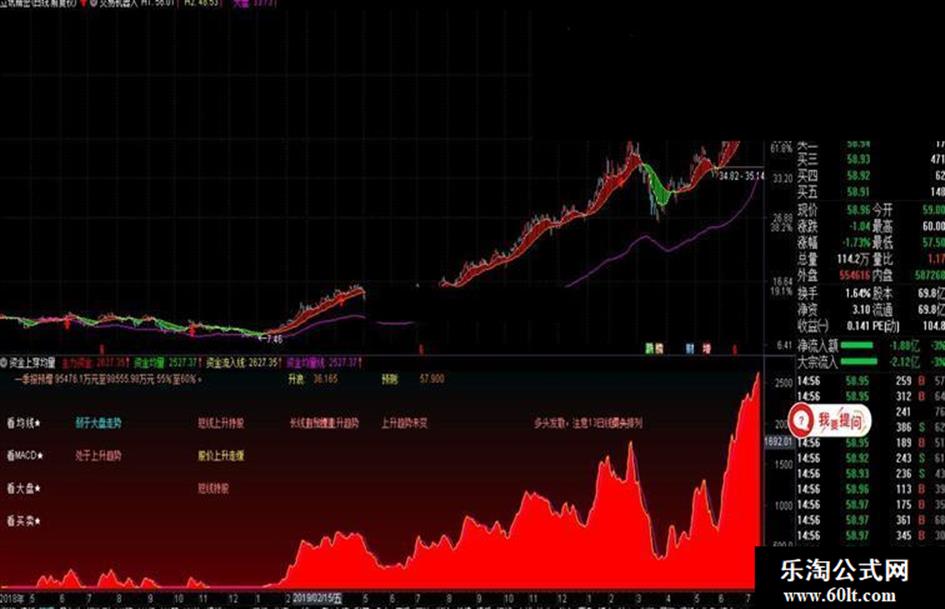Click the 我要提问 floating button

pos(831,420)
